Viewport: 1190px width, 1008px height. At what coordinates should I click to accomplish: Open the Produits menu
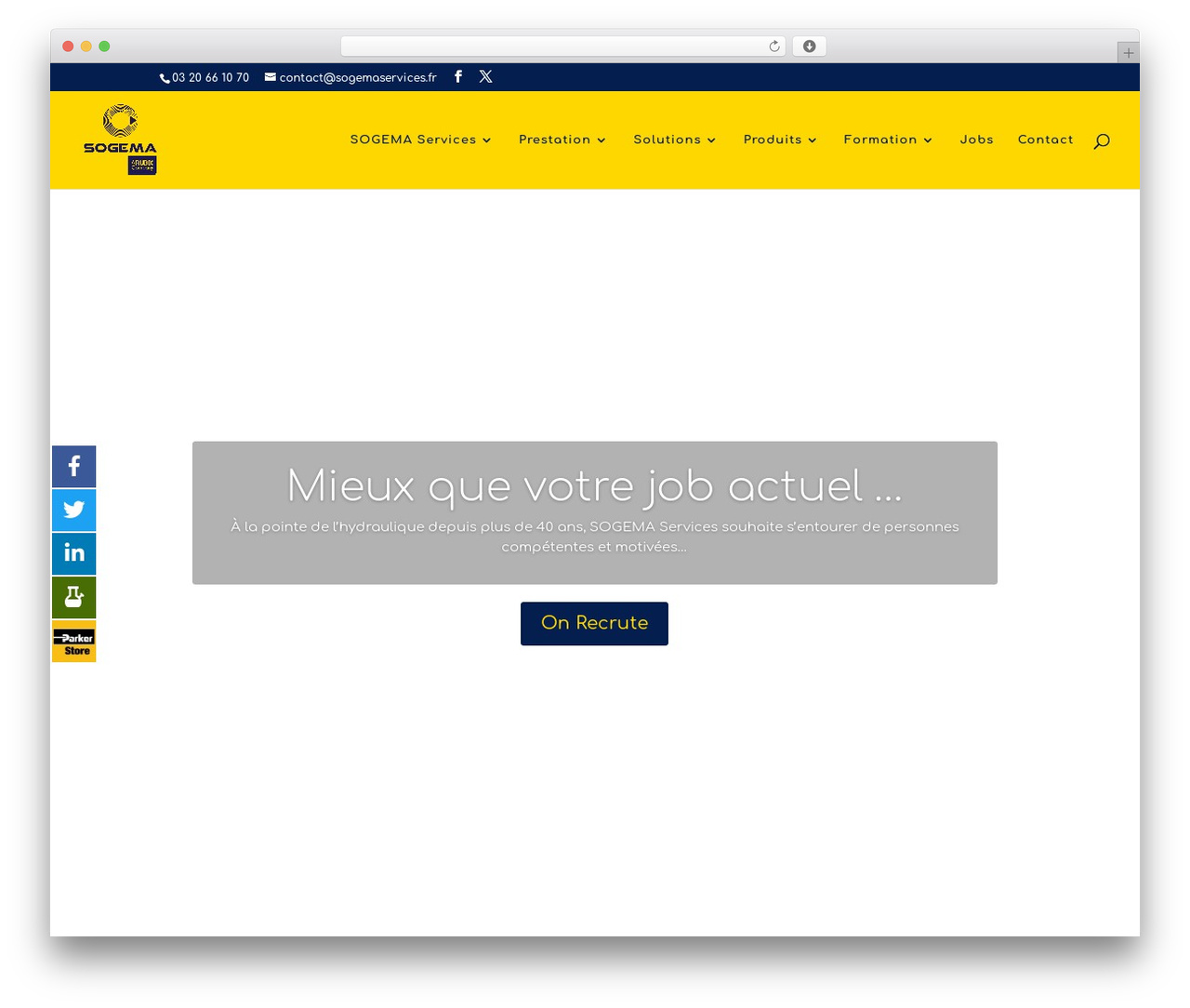pos(780,139)
